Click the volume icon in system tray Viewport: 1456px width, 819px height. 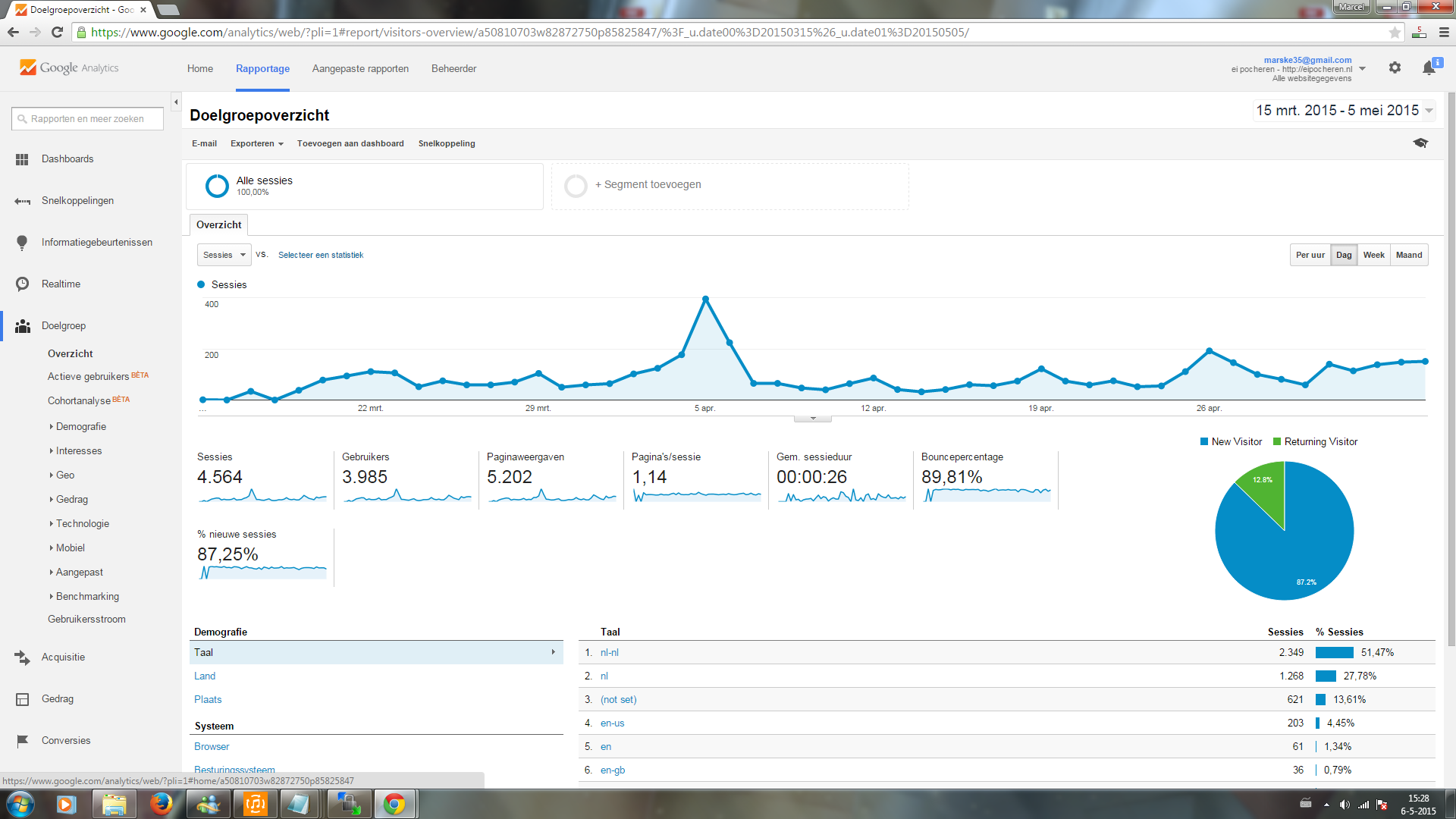1345,805
